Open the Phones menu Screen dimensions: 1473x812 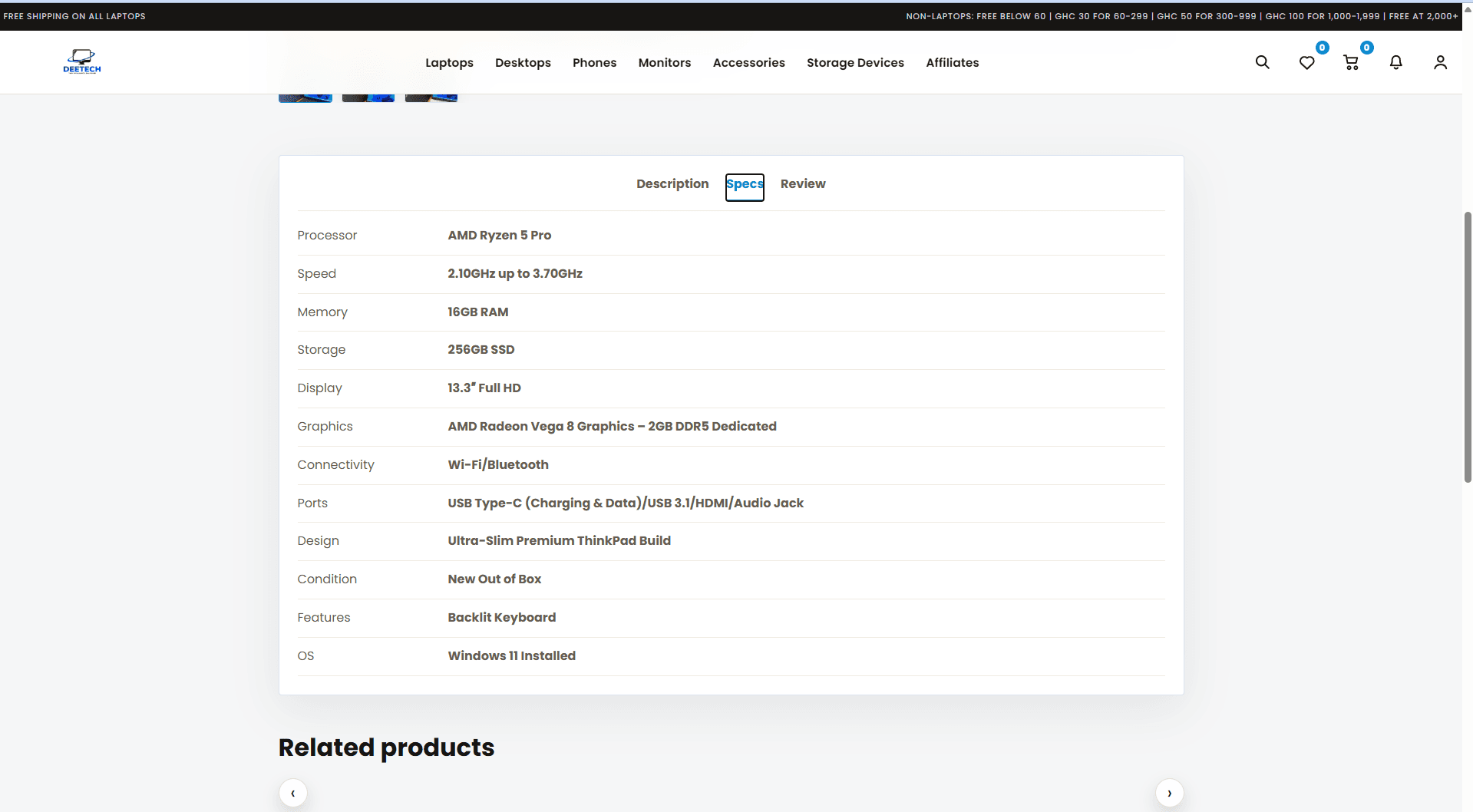point(594,63)
